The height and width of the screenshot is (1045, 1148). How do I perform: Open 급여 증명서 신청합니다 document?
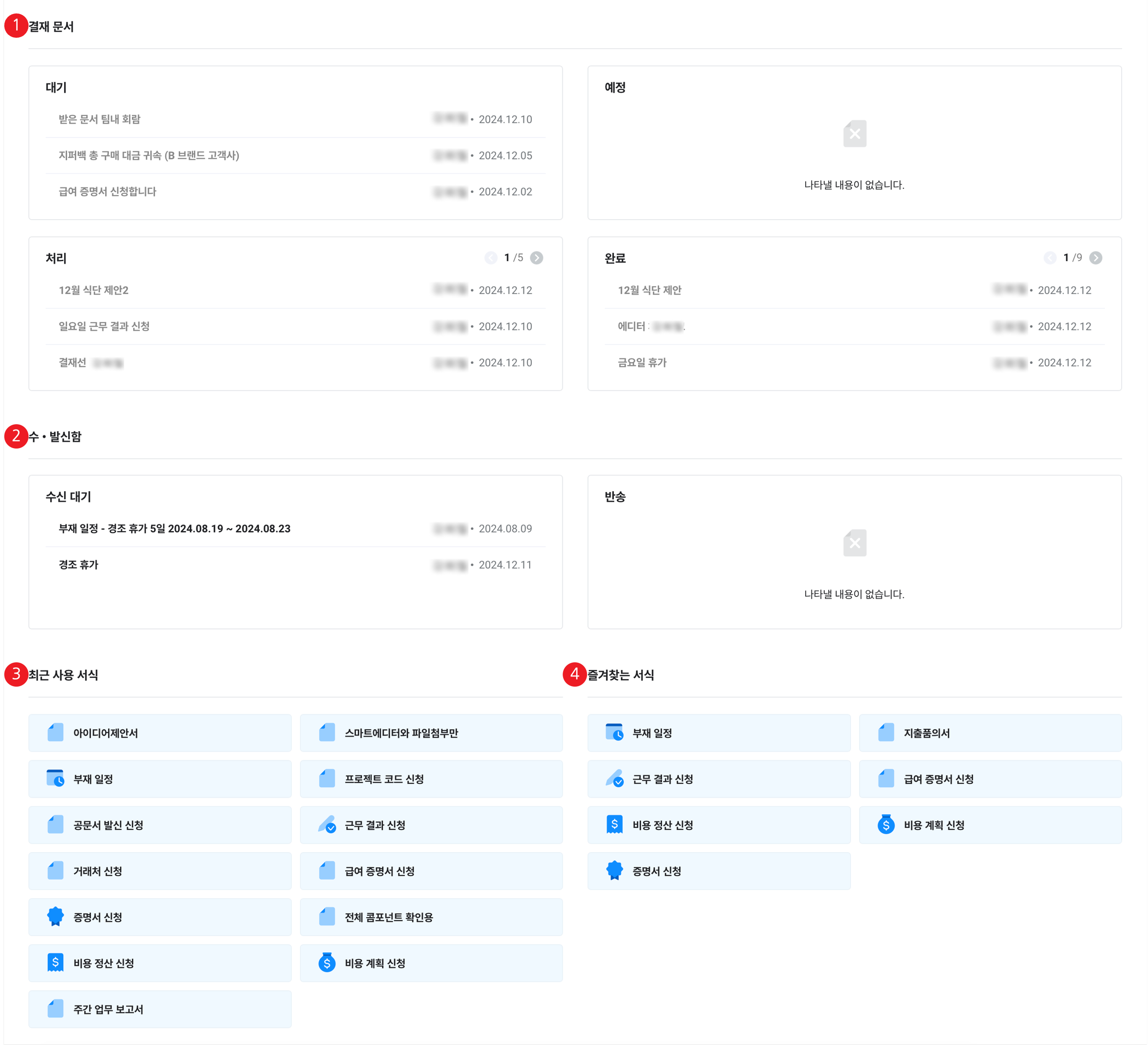[x=108, y=192]
